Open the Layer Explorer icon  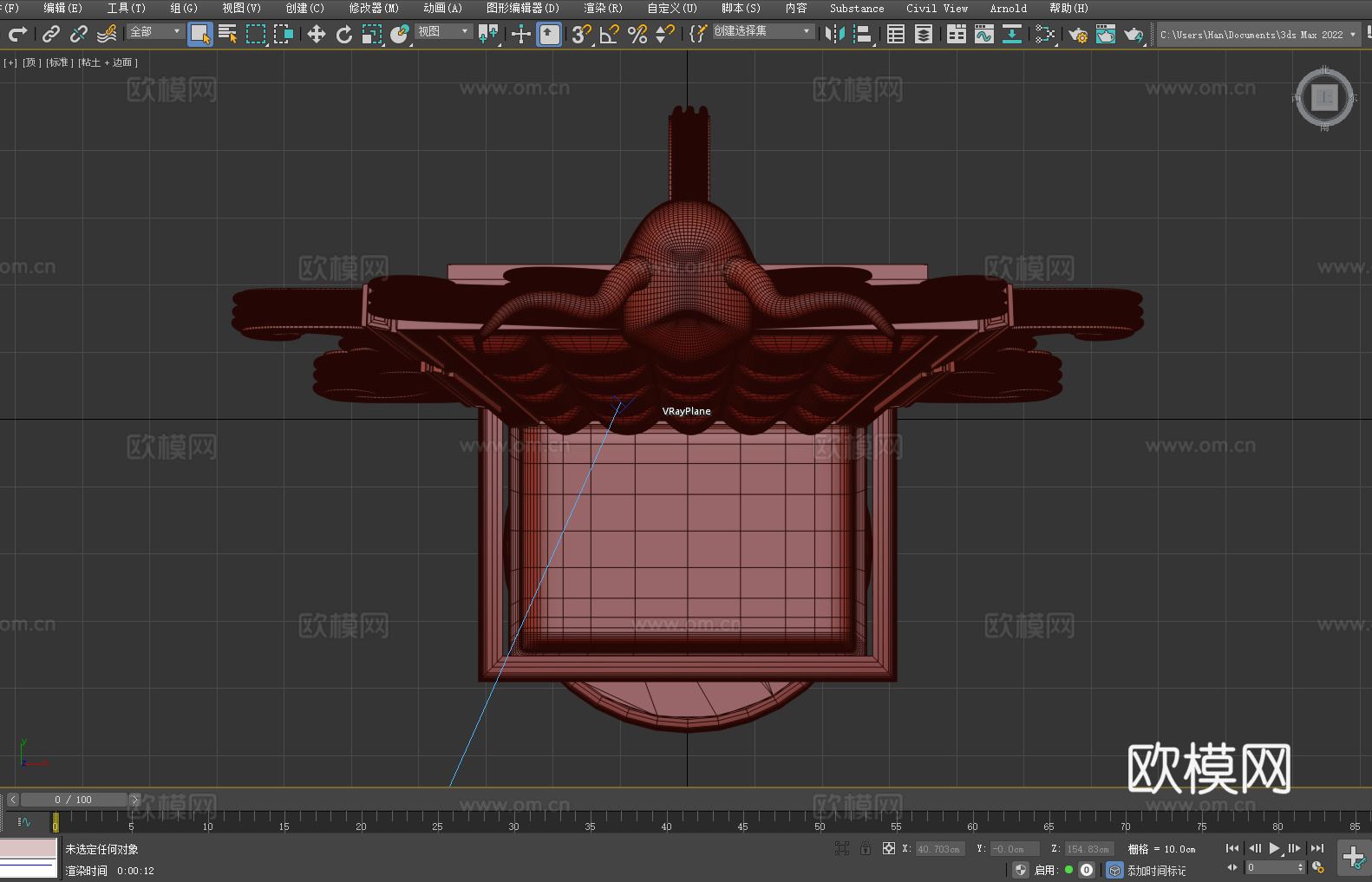coord(924,34)
